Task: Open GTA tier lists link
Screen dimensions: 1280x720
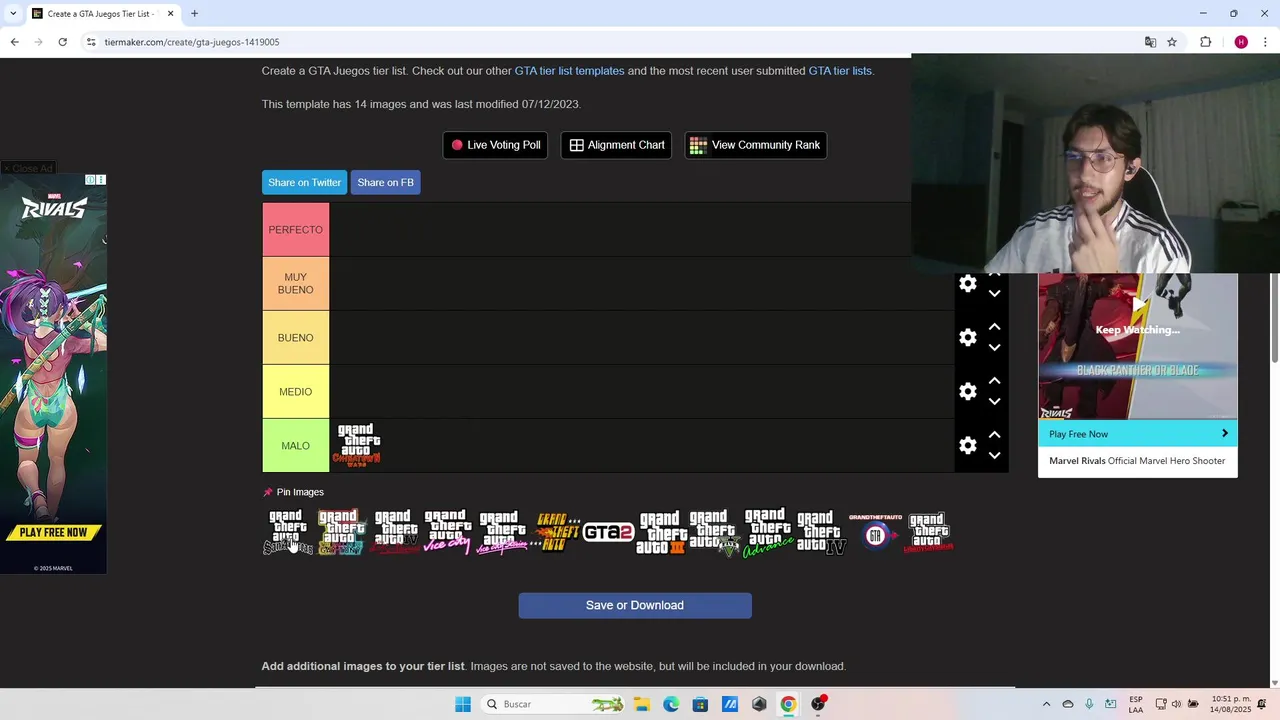Action: click(x=840, y=71)
